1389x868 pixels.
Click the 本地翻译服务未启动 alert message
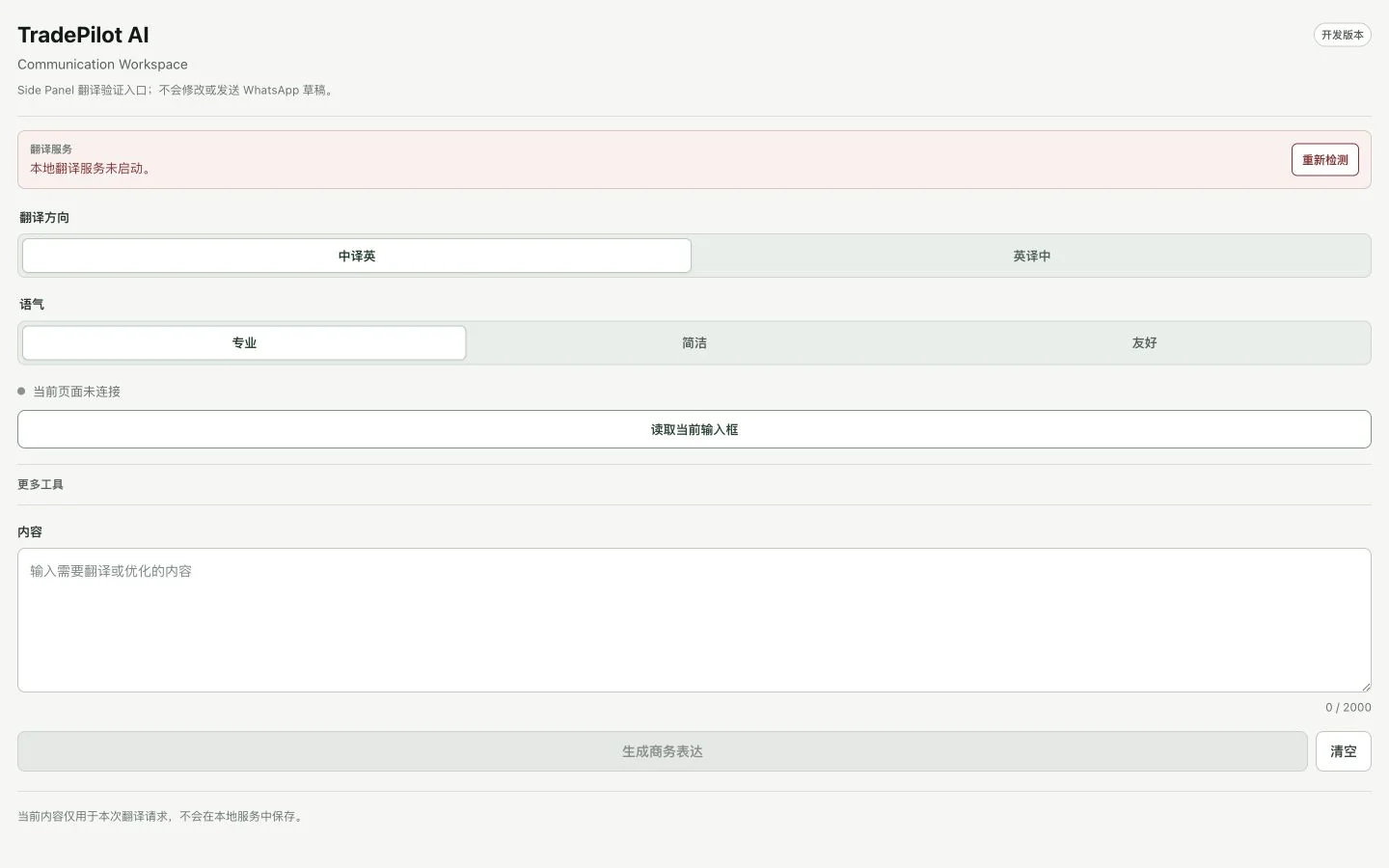(90, 168)
